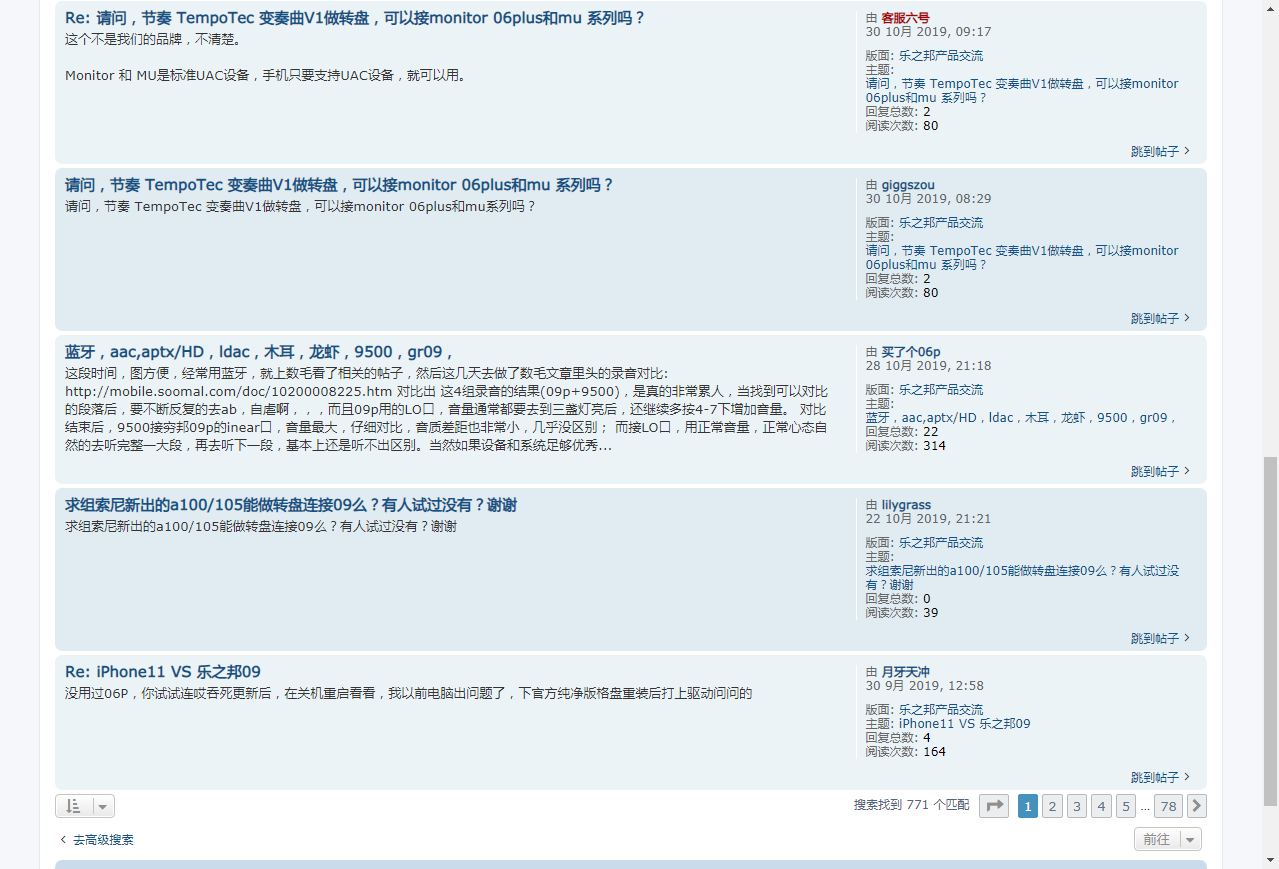Screen dimensions: 1279x869
Task: Click the page vertical scrollbar thumb
Action: [x=1270, y=630]
